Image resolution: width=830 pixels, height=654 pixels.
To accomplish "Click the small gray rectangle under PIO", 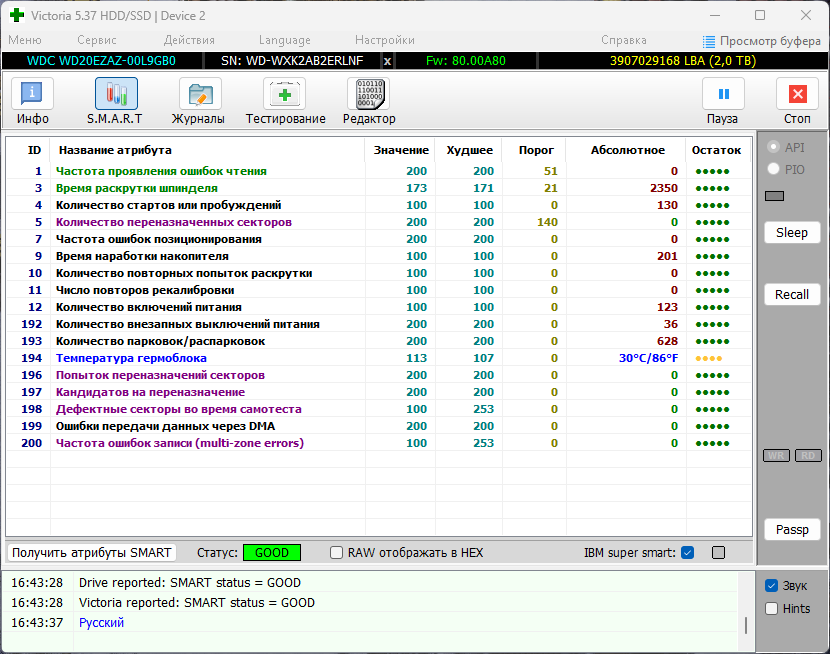I will click(774, 196).
